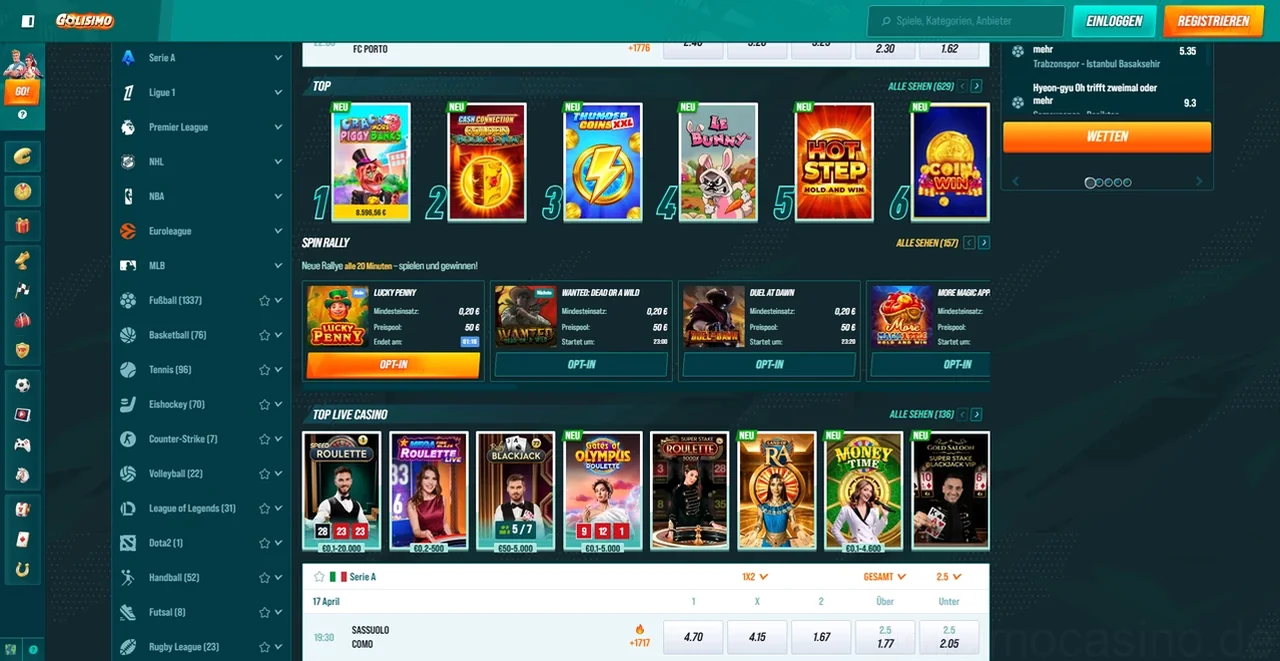The width and height of the screenshot is (1280, 661).
Task: Favorite Basketball with its star
Action: click(265, 335)
